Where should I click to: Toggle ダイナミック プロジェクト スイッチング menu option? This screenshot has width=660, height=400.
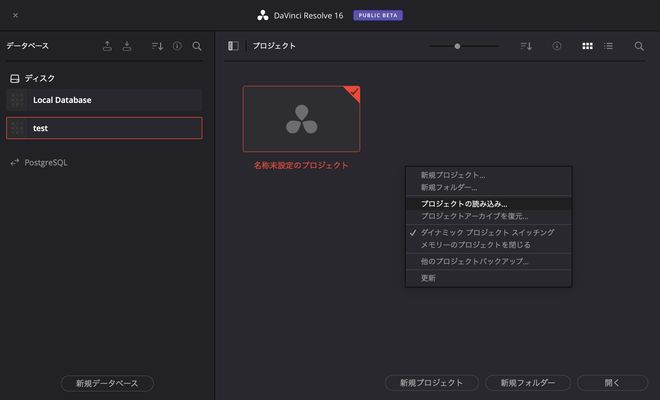[487, 232]
